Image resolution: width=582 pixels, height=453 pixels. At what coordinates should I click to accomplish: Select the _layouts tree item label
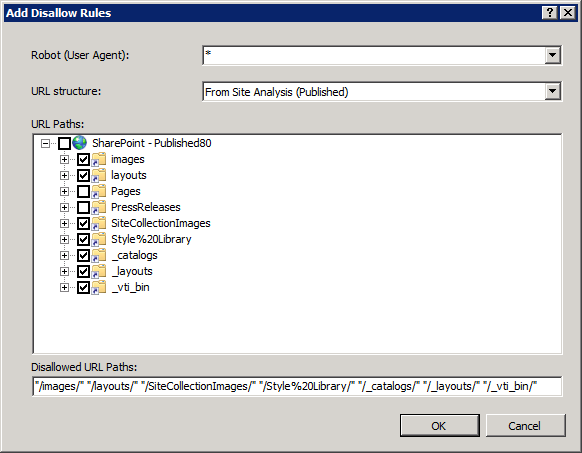coord(132,271)
